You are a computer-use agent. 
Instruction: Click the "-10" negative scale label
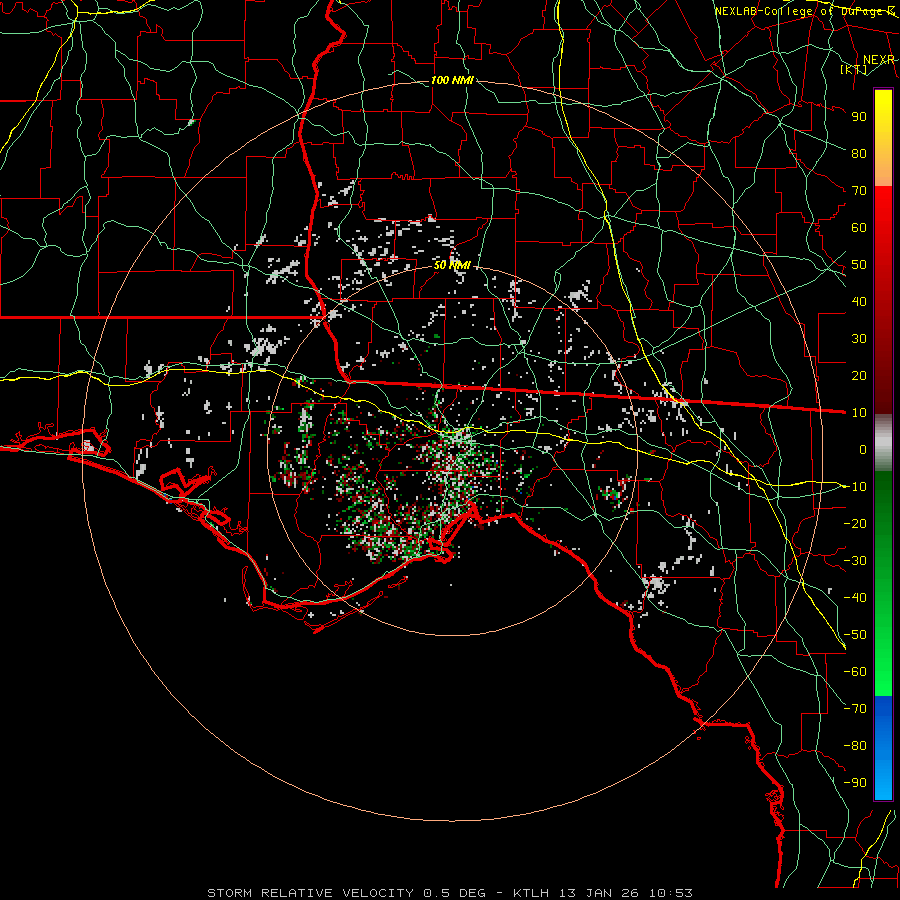coord(855,487)
